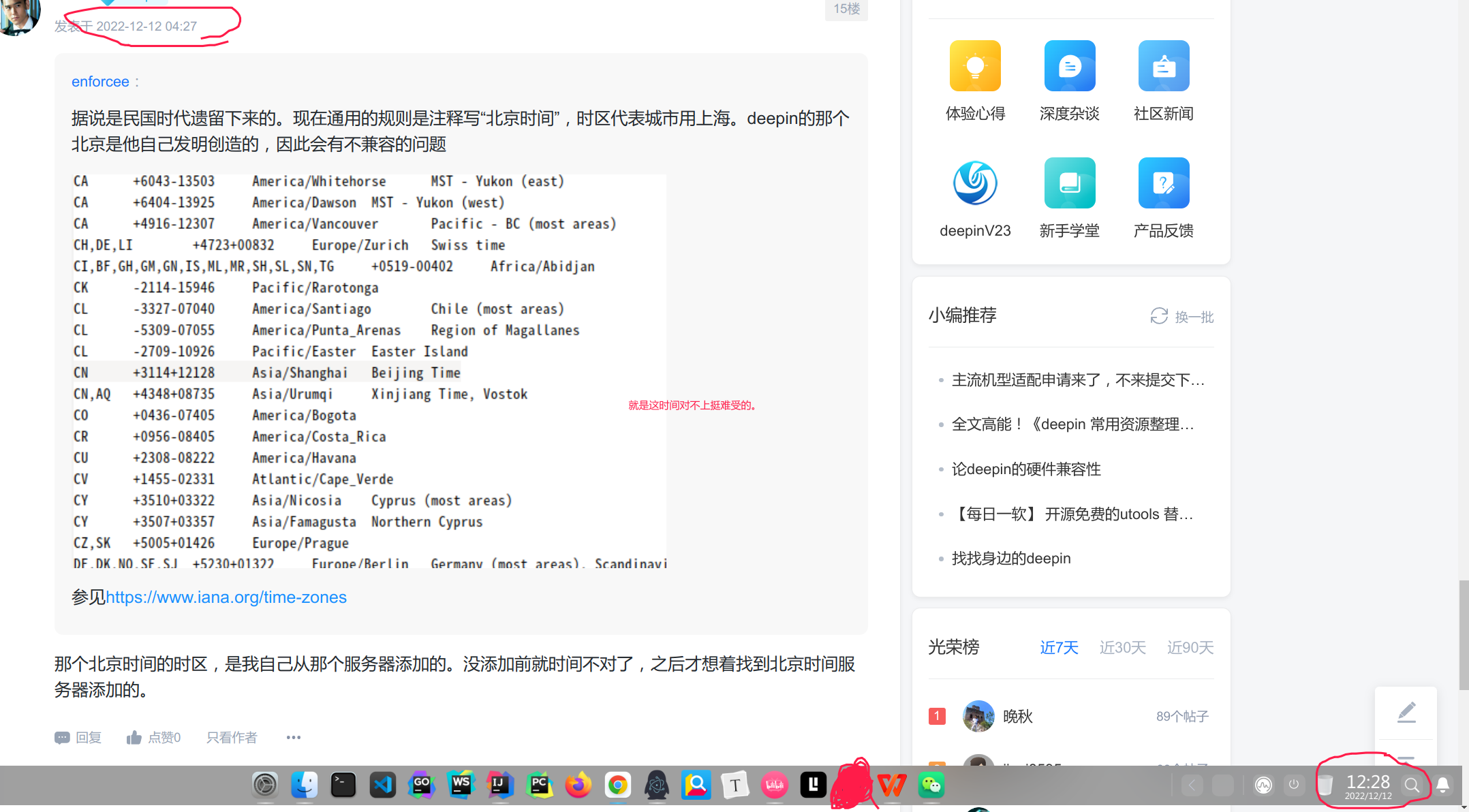Click the quoted username enforcee
The height and width of the screenshot is (812, 1469).
coord(100,82)
